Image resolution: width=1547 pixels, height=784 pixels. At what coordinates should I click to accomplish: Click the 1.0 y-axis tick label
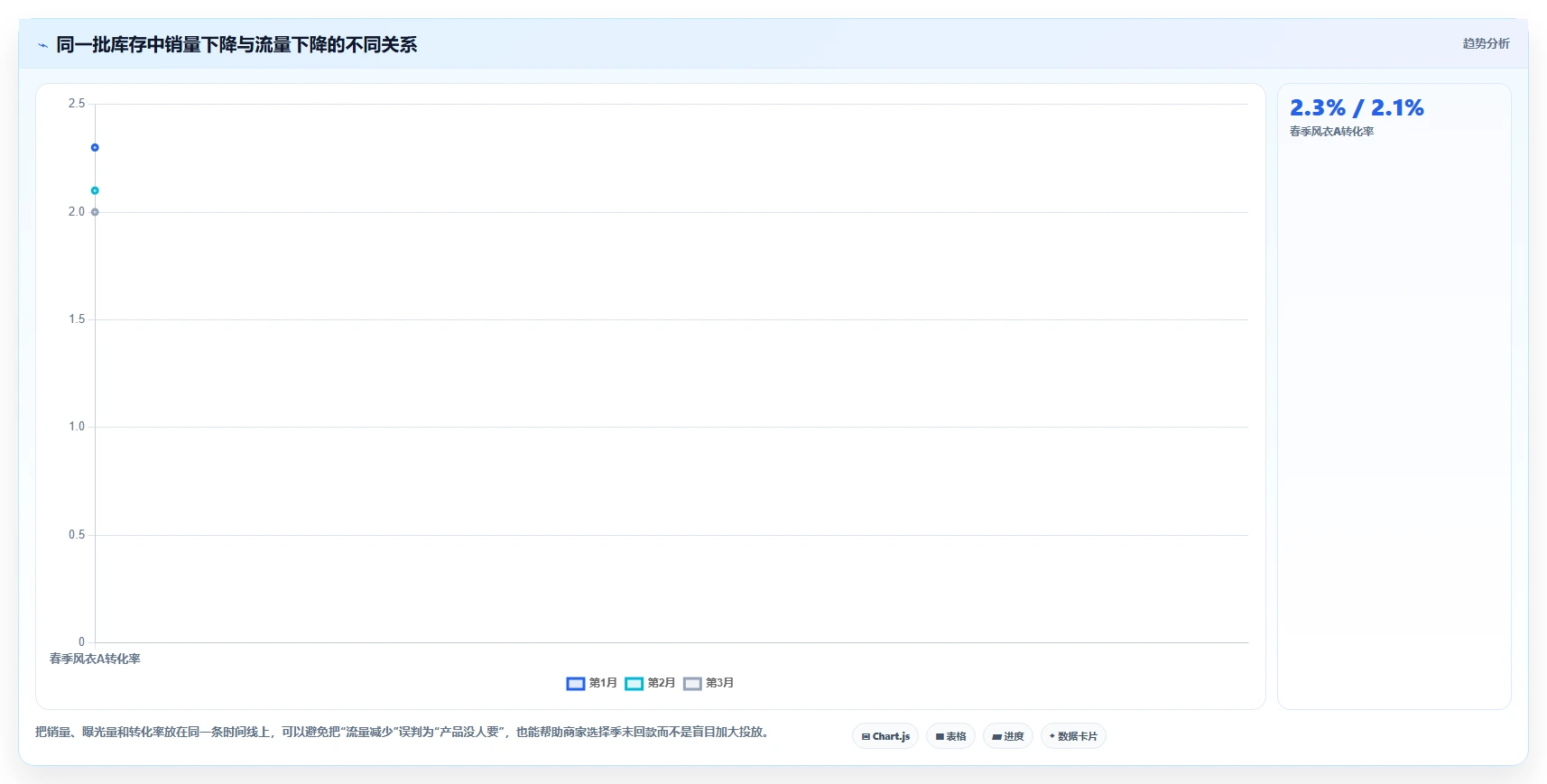pos(77,427)
